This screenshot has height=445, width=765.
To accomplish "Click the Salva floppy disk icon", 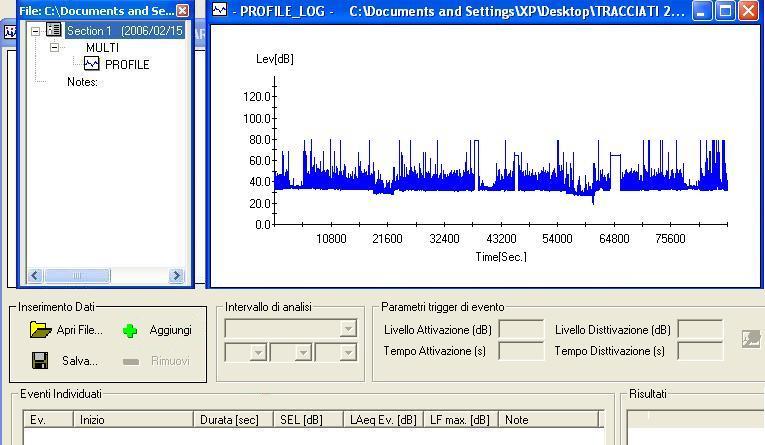I will pyautogui.click(x=40, y=361).
